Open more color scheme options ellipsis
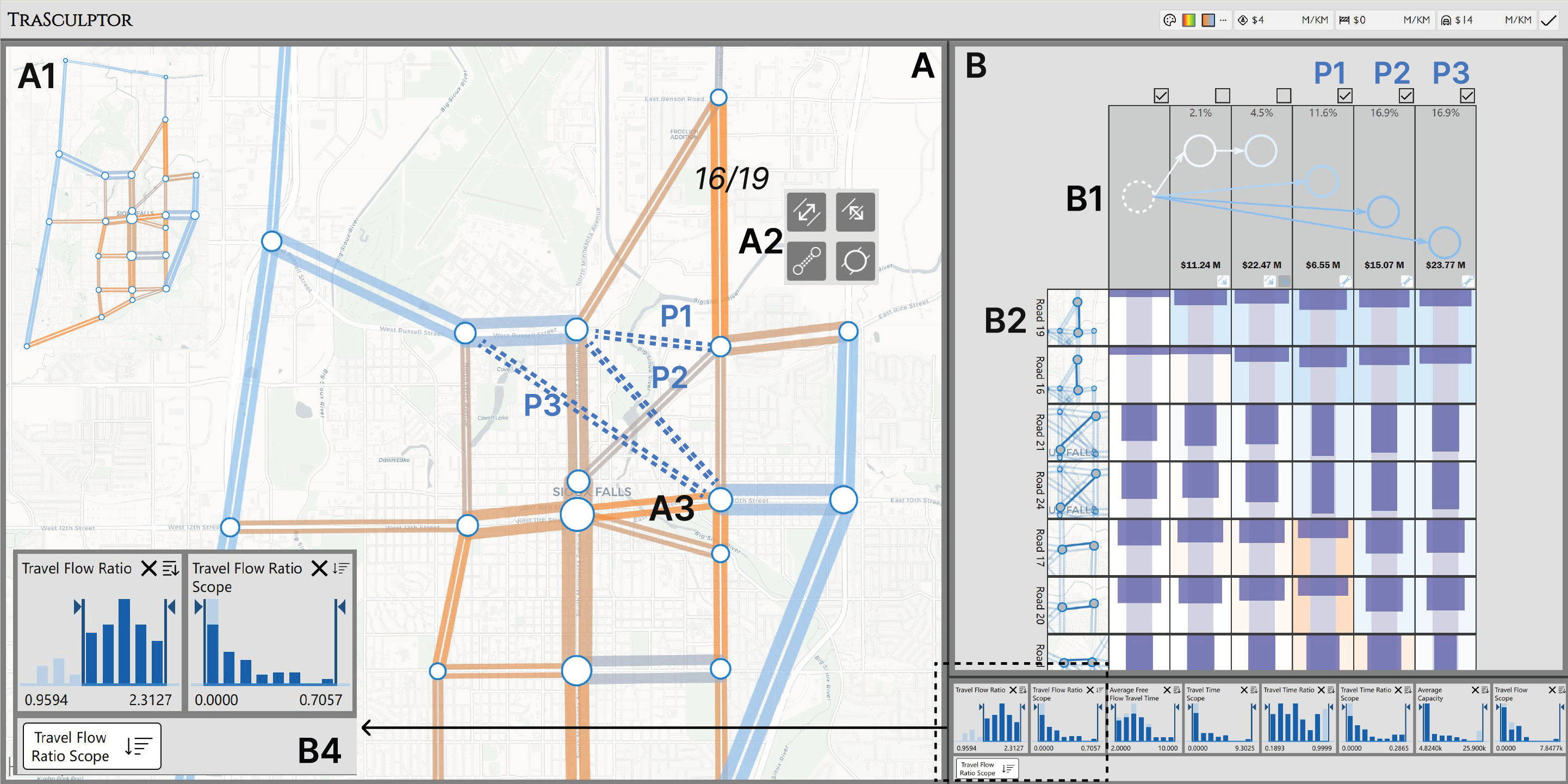 point(1223,20)
